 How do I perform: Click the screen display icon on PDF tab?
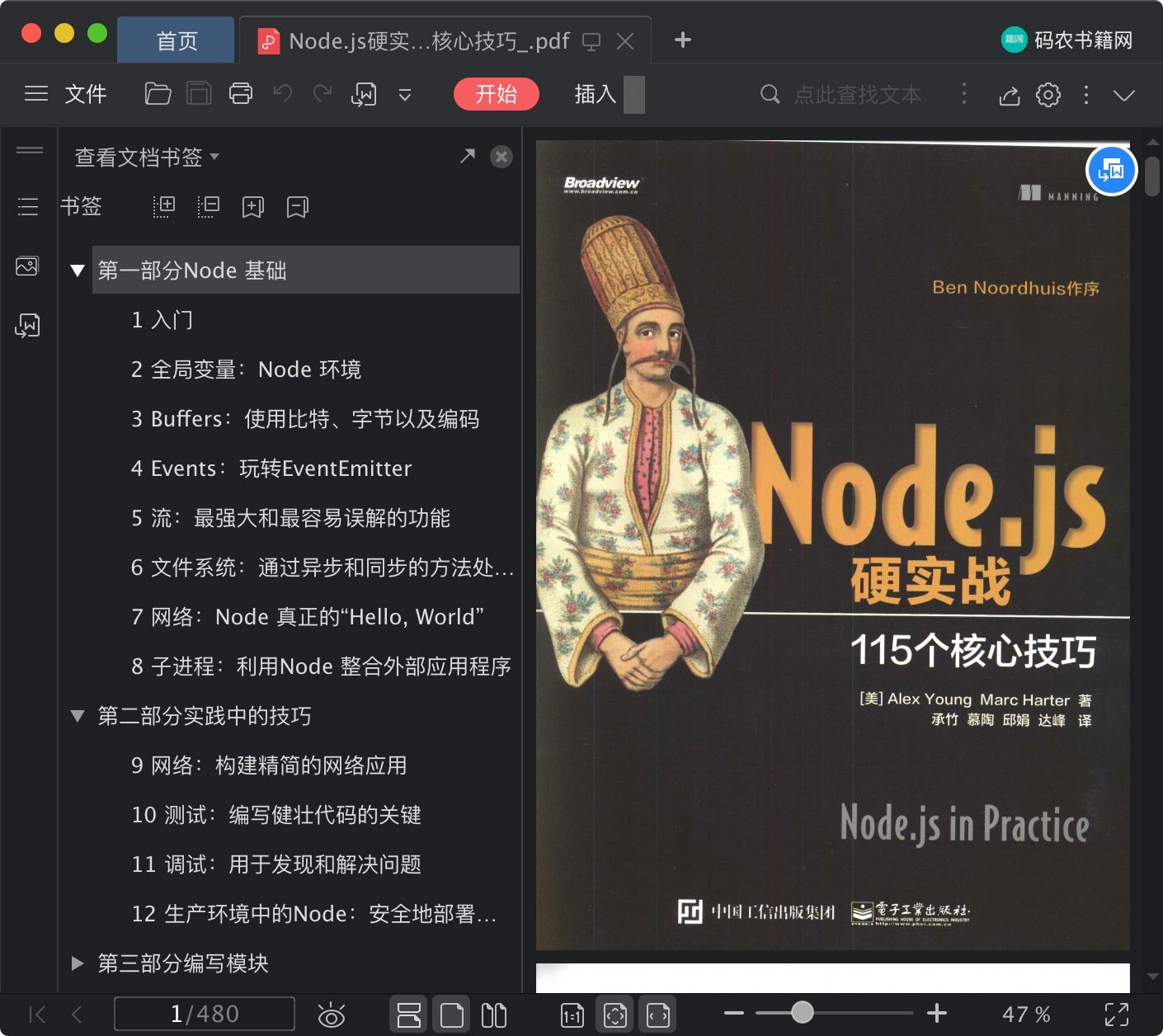(591, 41)
